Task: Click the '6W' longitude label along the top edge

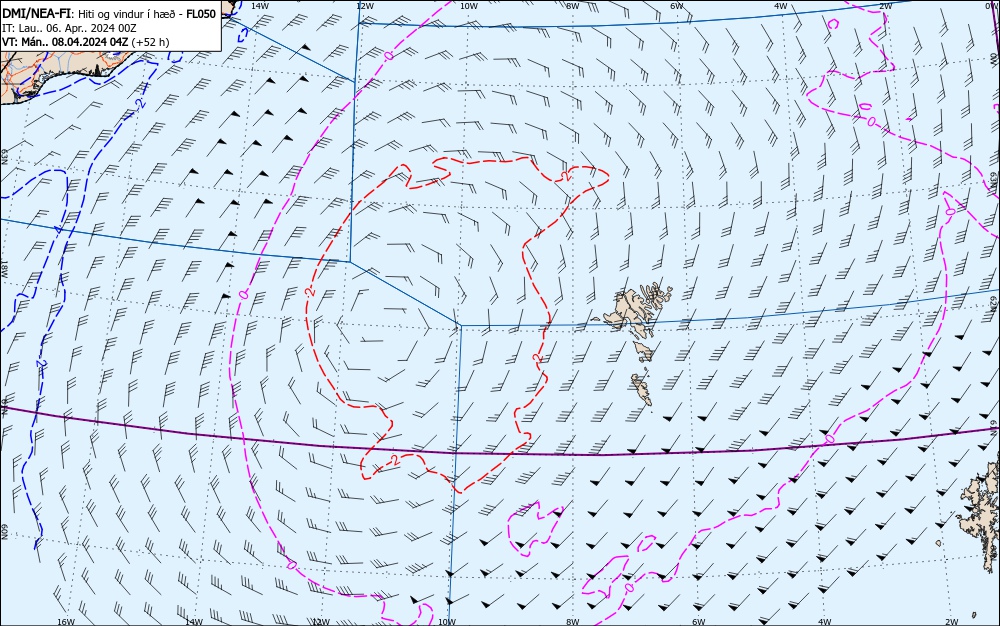Action: point(677,5)
